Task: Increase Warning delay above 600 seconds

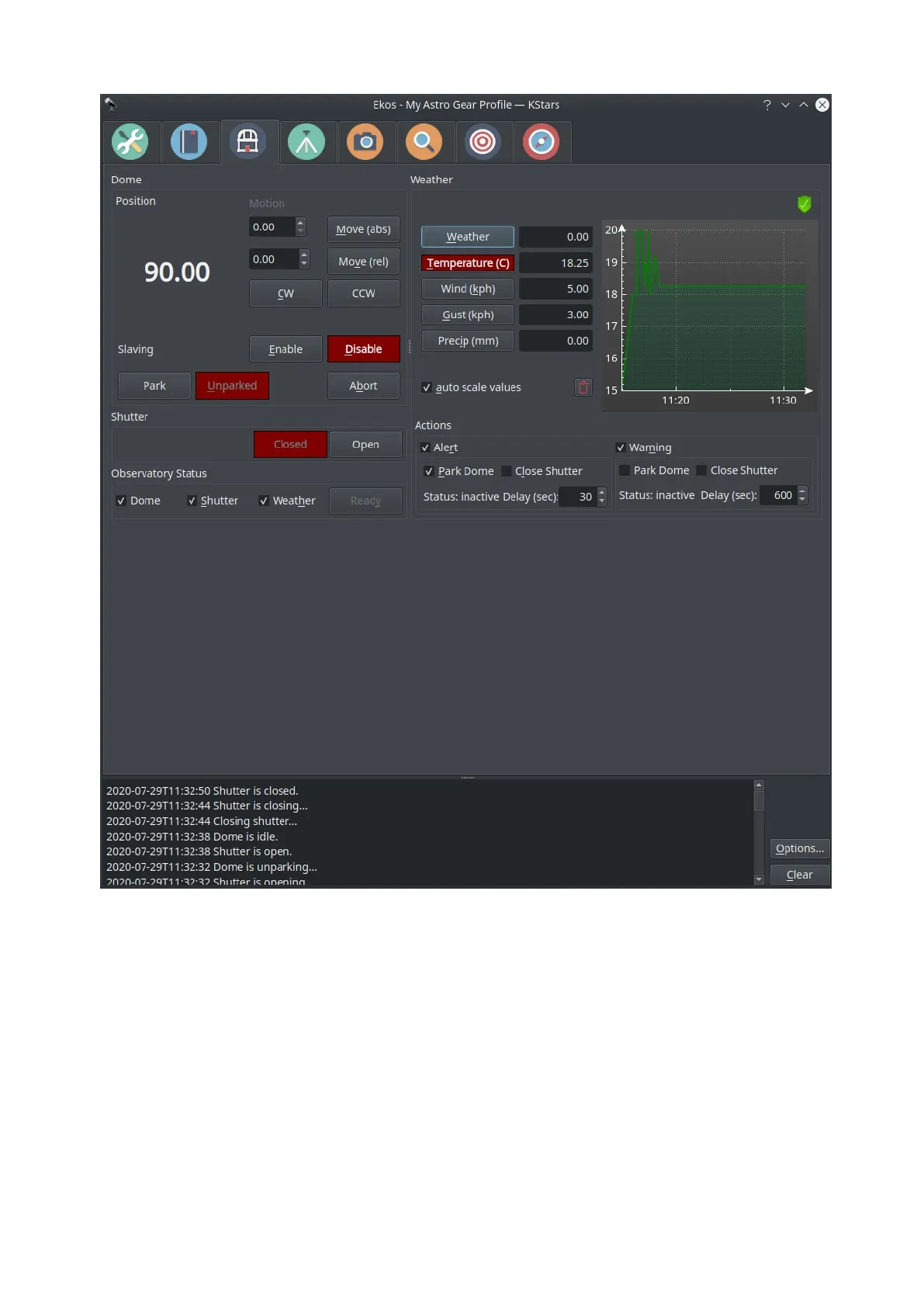Action: (802, 491)
